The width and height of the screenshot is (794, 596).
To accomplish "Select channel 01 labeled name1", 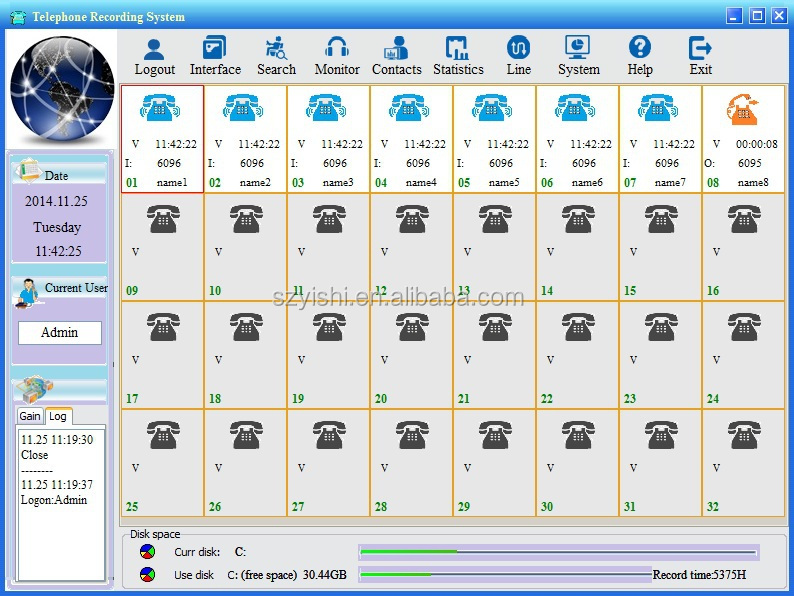I will [162, 139].
